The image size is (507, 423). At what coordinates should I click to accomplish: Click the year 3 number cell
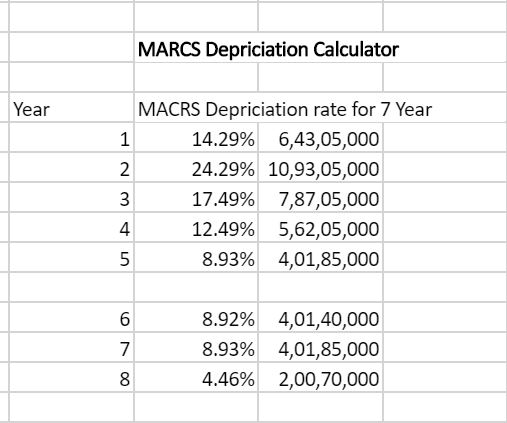tap(72, 199)
